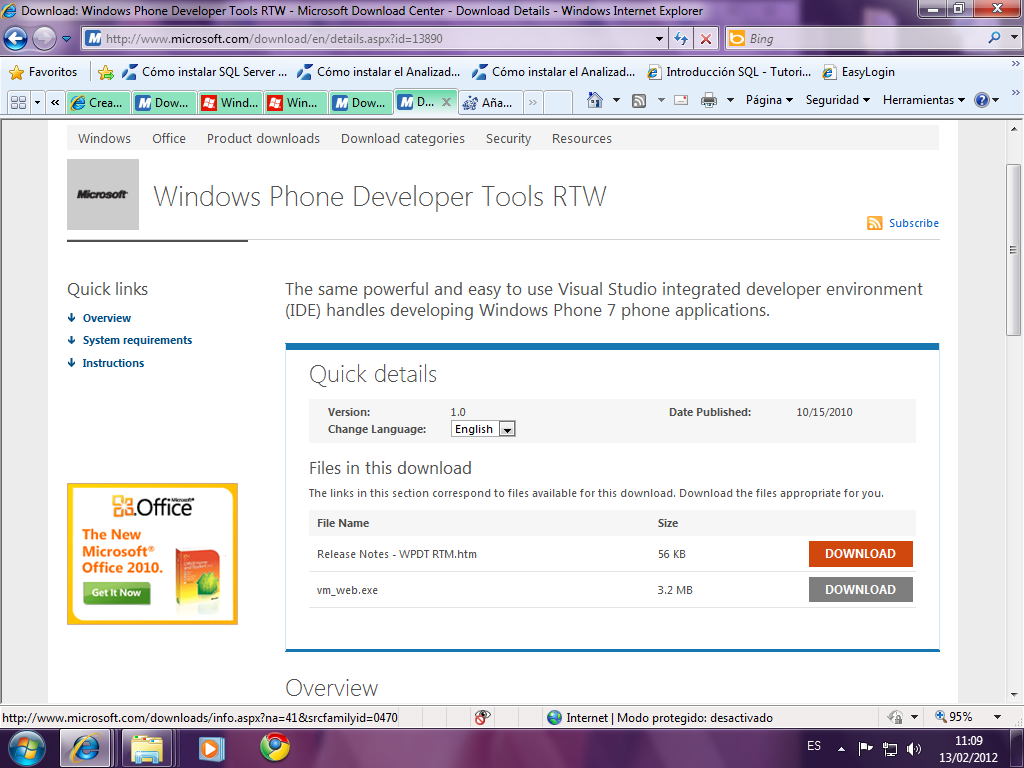The width and height of the screenshot is (1024, 768).
Task: Click the System requirements quick link
Action: 137,340
